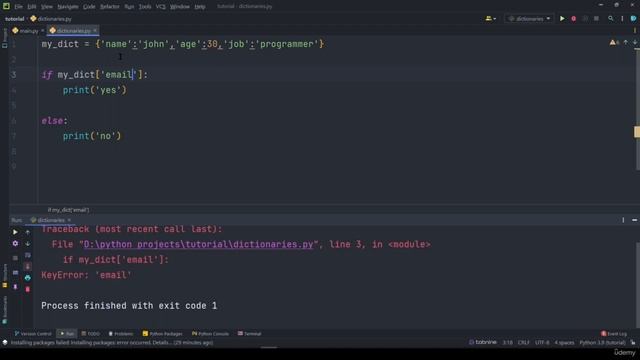Click the CRLF line separator indicator
640x360 pixels.
[x=523, y=342]
